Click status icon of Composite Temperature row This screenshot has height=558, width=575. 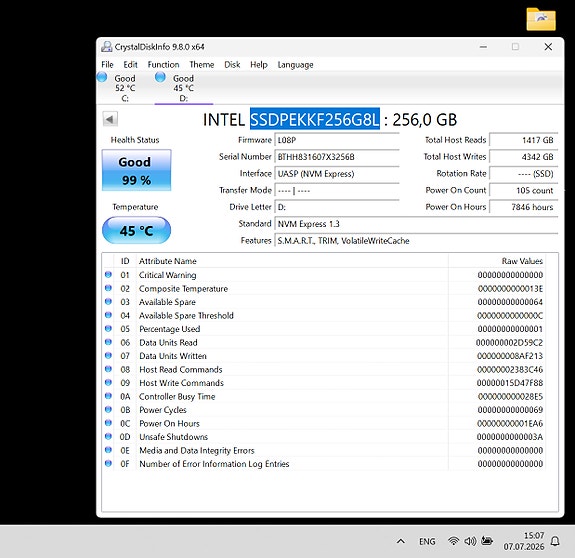[x=108, y=288]
